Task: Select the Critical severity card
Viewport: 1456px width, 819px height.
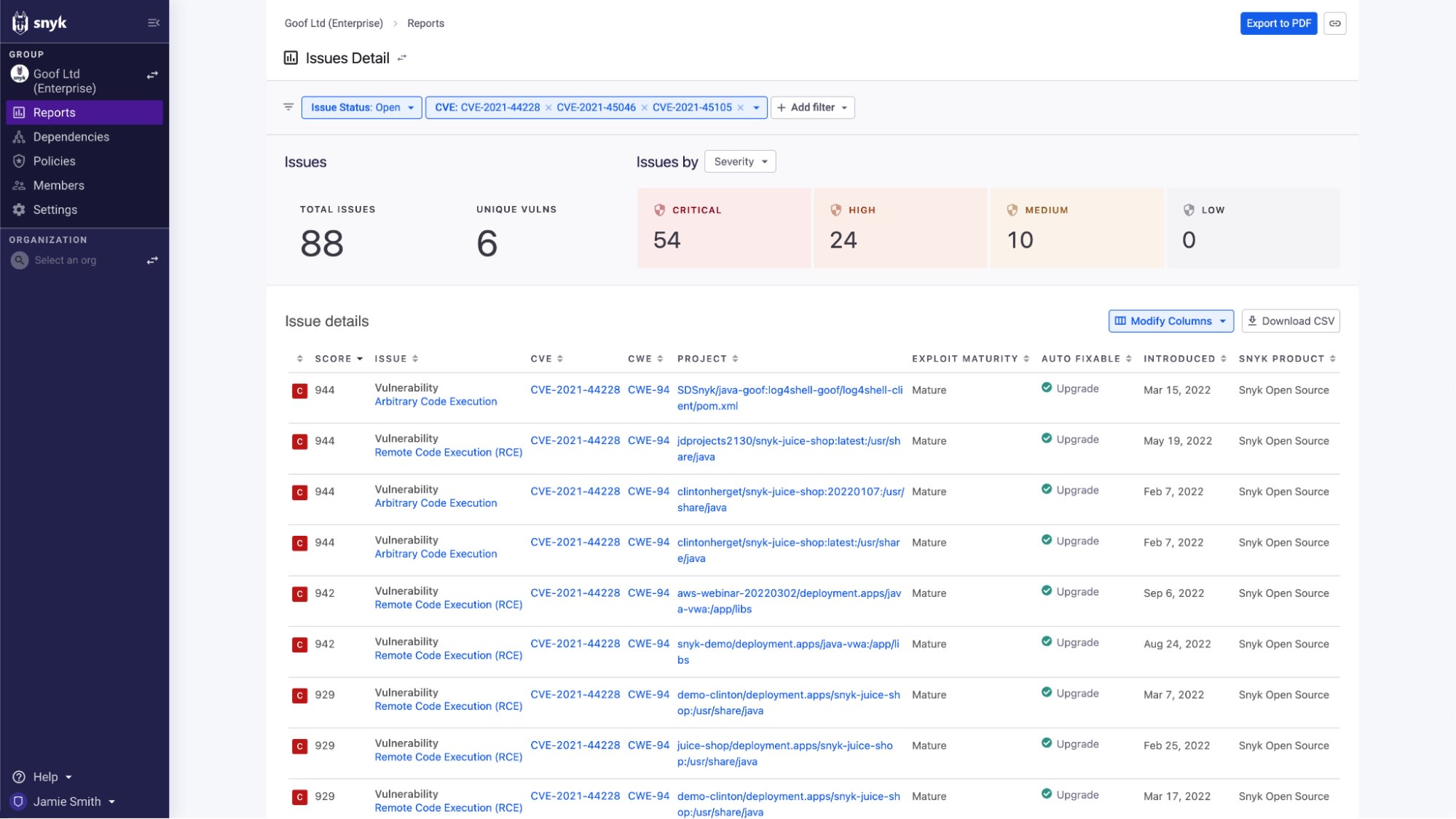Action: pos(724,229)
